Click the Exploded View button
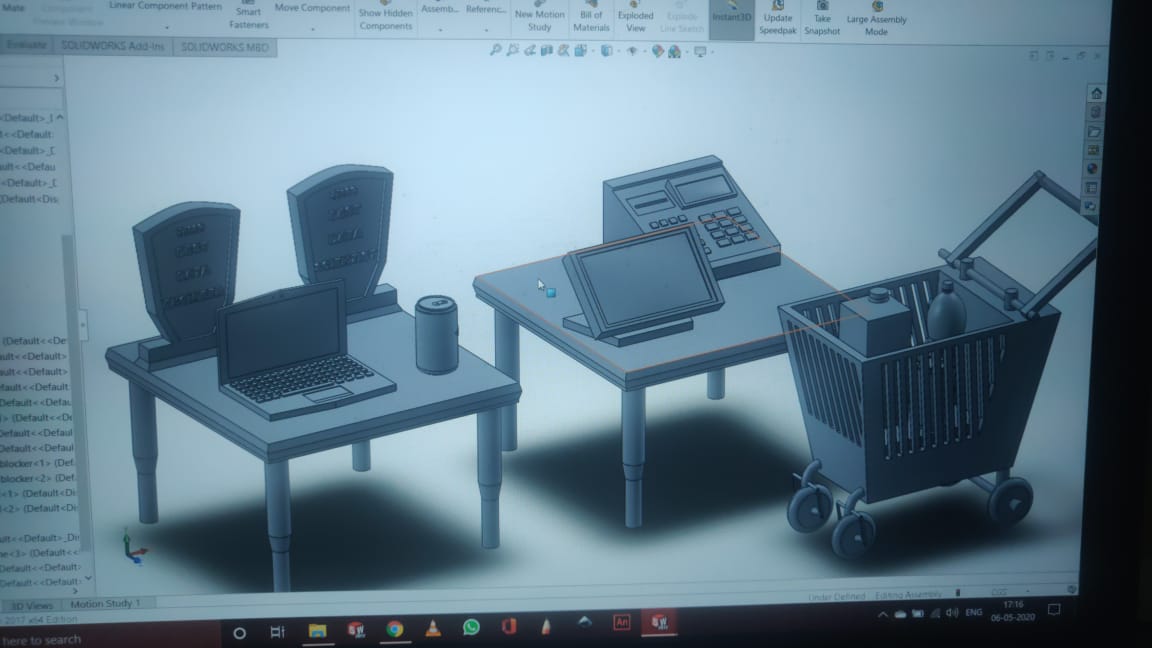The width and height of the screenshot is (1152, 648). click(635, 17)
